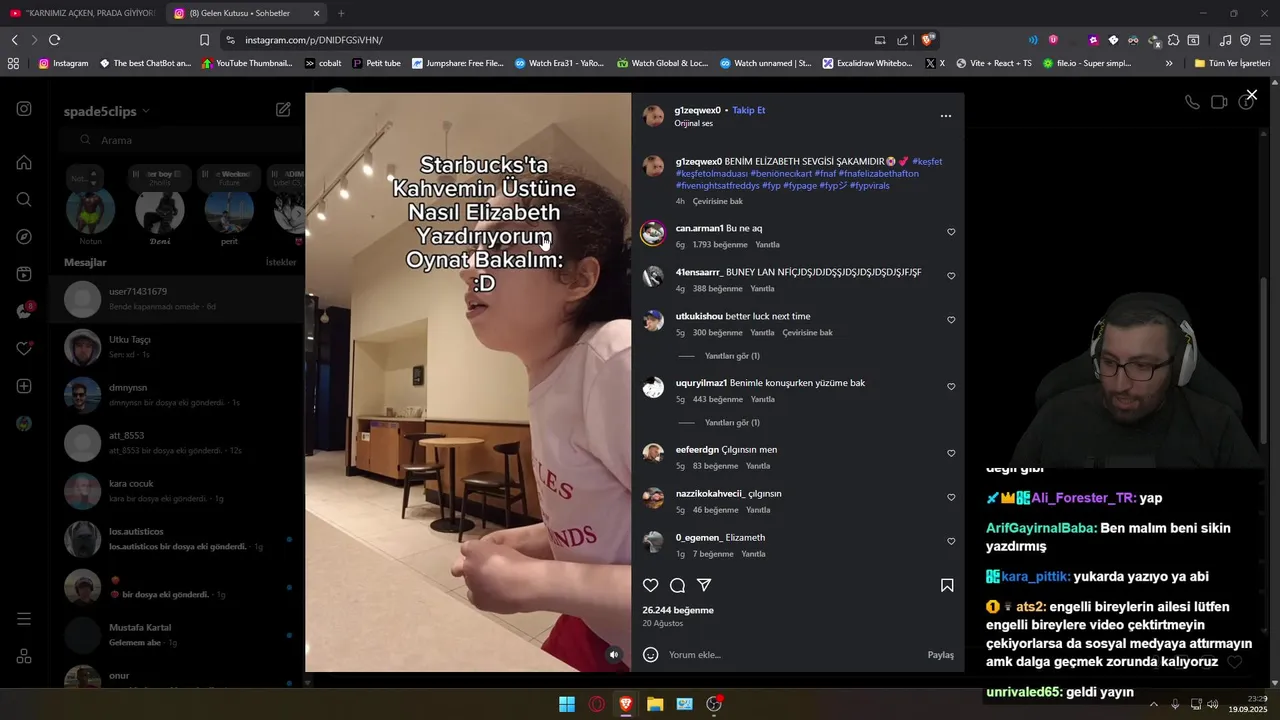Viewport: 1280px width, 720px height.
Task: Like 41ensaarrr_'s comment
Action: pos(951,276)
